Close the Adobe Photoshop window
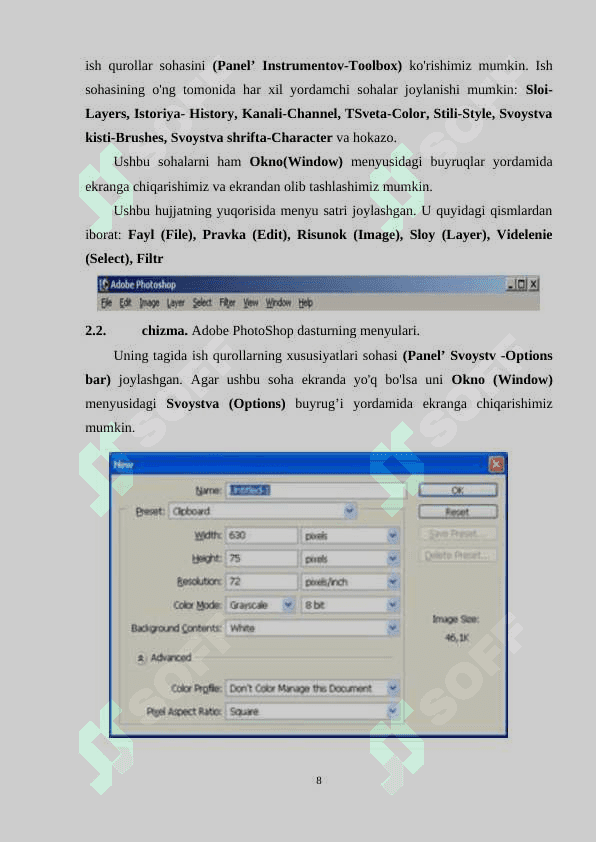The width and height of the screenshot is (596, 842). click(533, 285)
